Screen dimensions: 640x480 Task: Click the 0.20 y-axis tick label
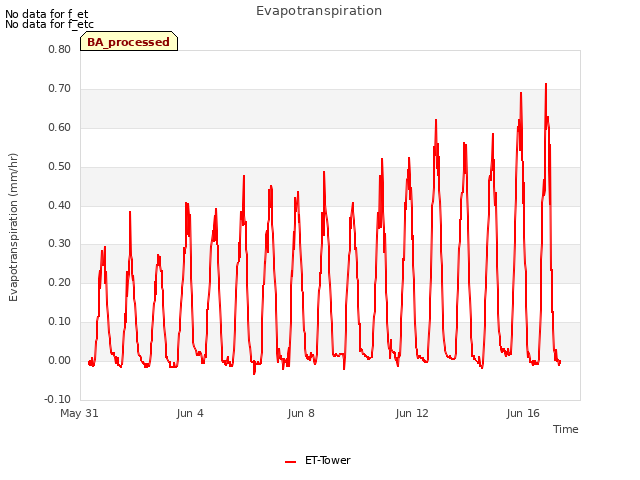pyautogui.click(x=60, y=282)
